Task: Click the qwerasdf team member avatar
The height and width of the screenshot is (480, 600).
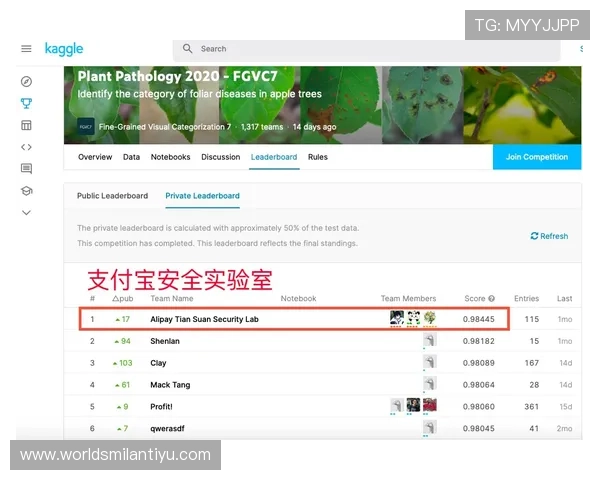Action: [430, 427]
